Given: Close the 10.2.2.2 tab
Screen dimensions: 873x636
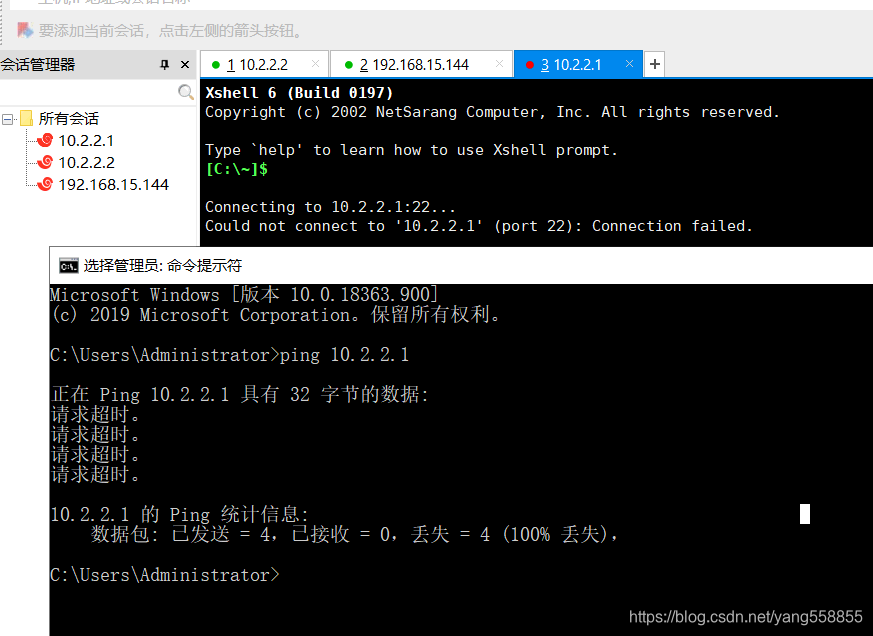Looking at the screenshot, I should 315,63.
